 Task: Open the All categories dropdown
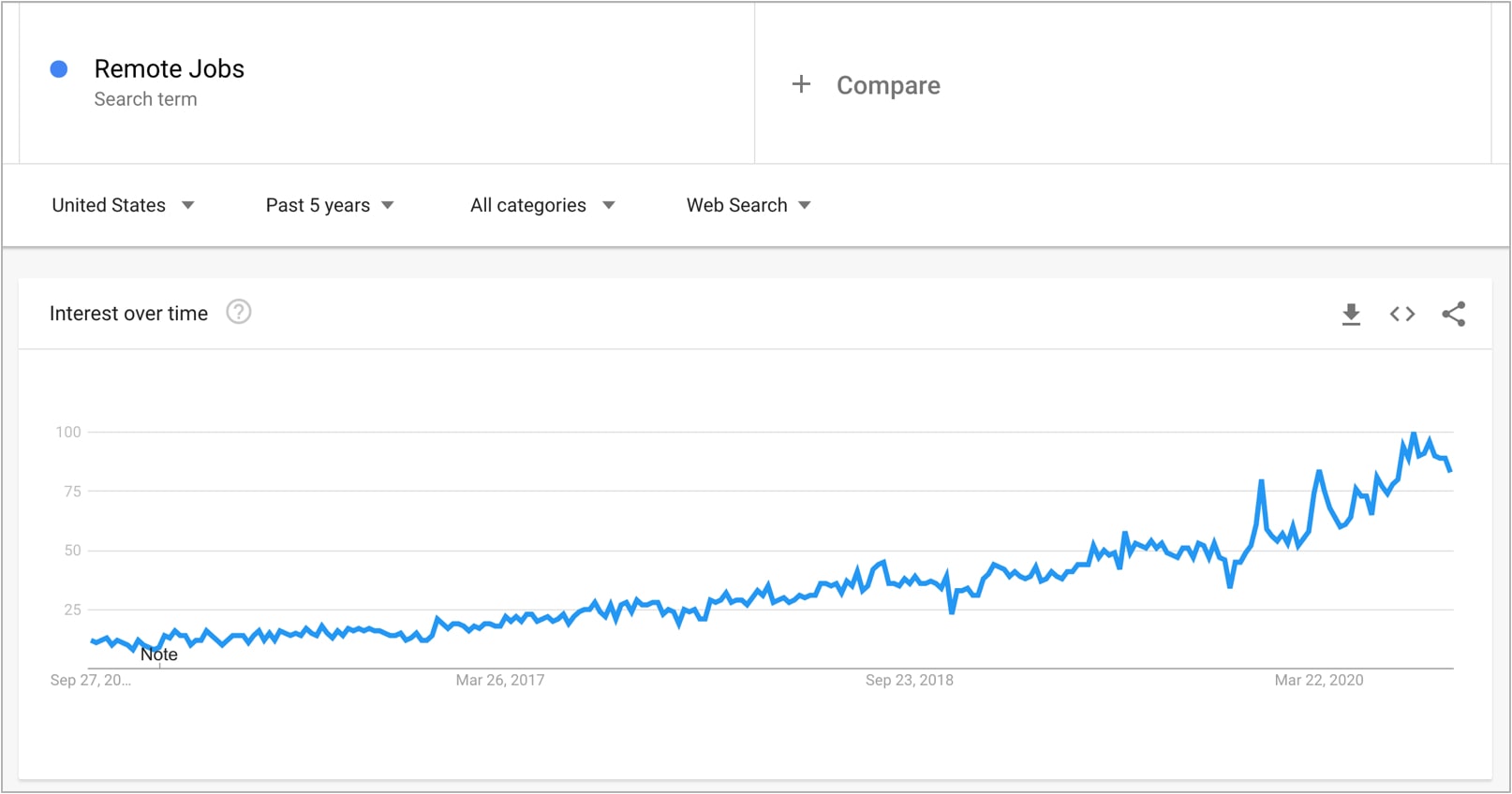[542, 205]
